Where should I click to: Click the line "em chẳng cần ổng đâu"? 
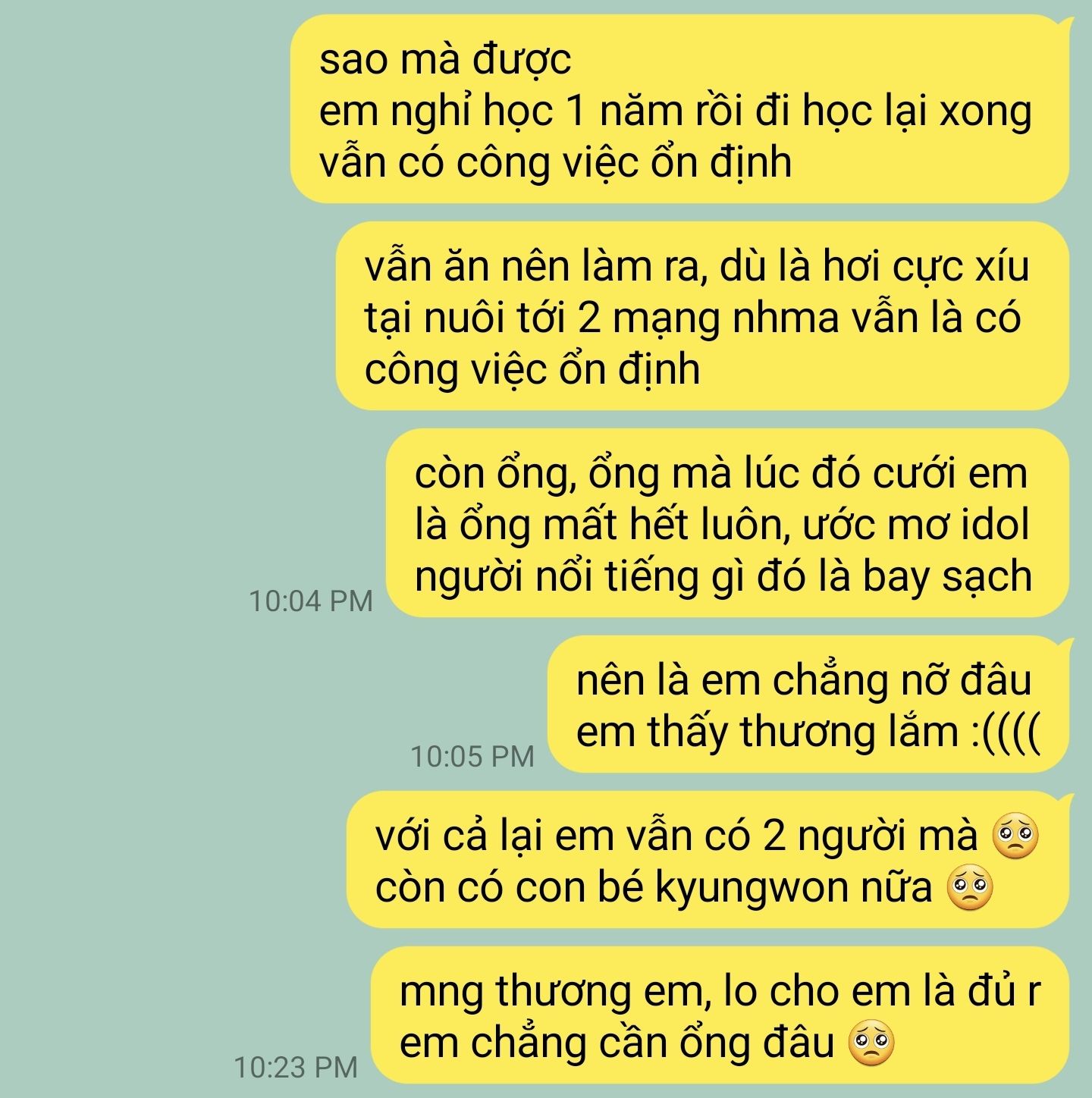point(617,1043)
